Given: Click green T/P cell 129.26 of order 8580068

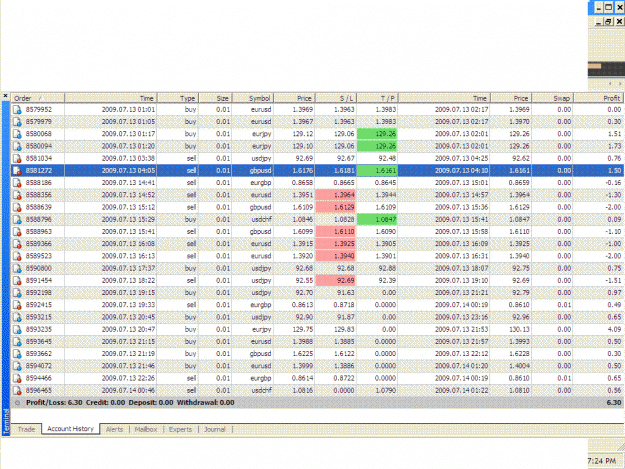Looking at the screenshot, I should click(377, 134).
